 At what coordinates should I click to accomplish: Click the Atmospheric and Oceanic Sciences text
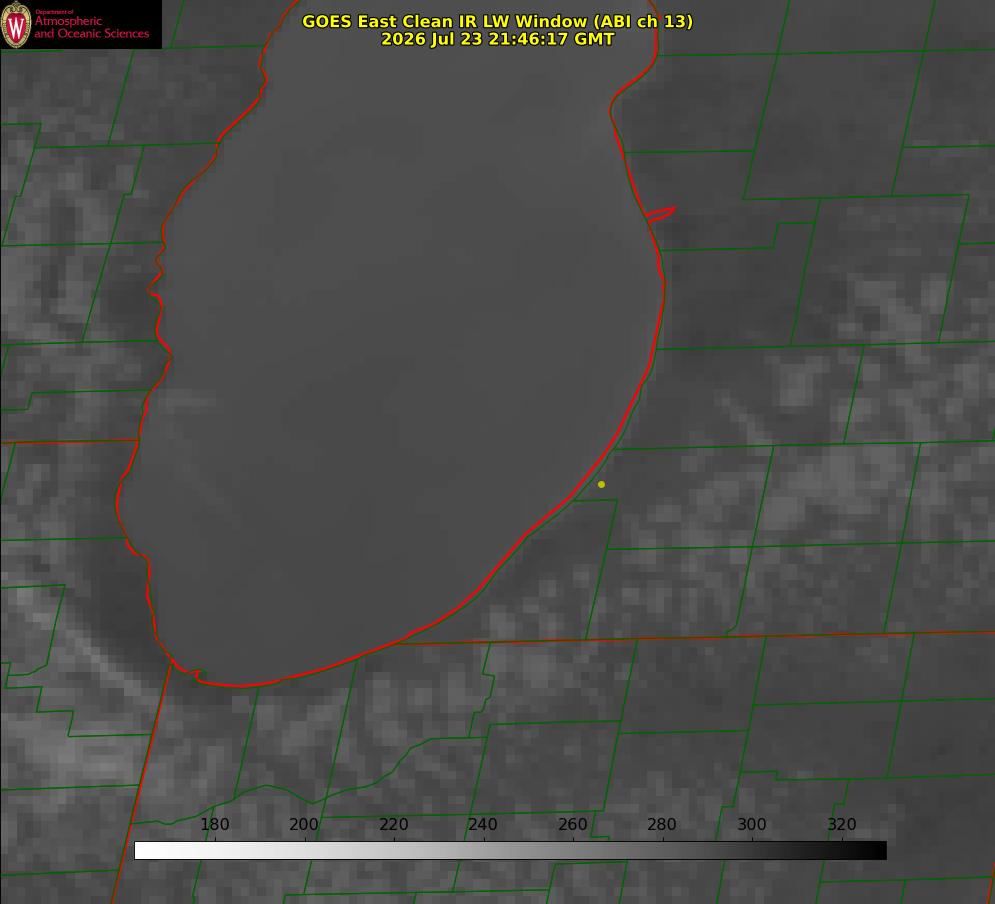tap(91, 27)
